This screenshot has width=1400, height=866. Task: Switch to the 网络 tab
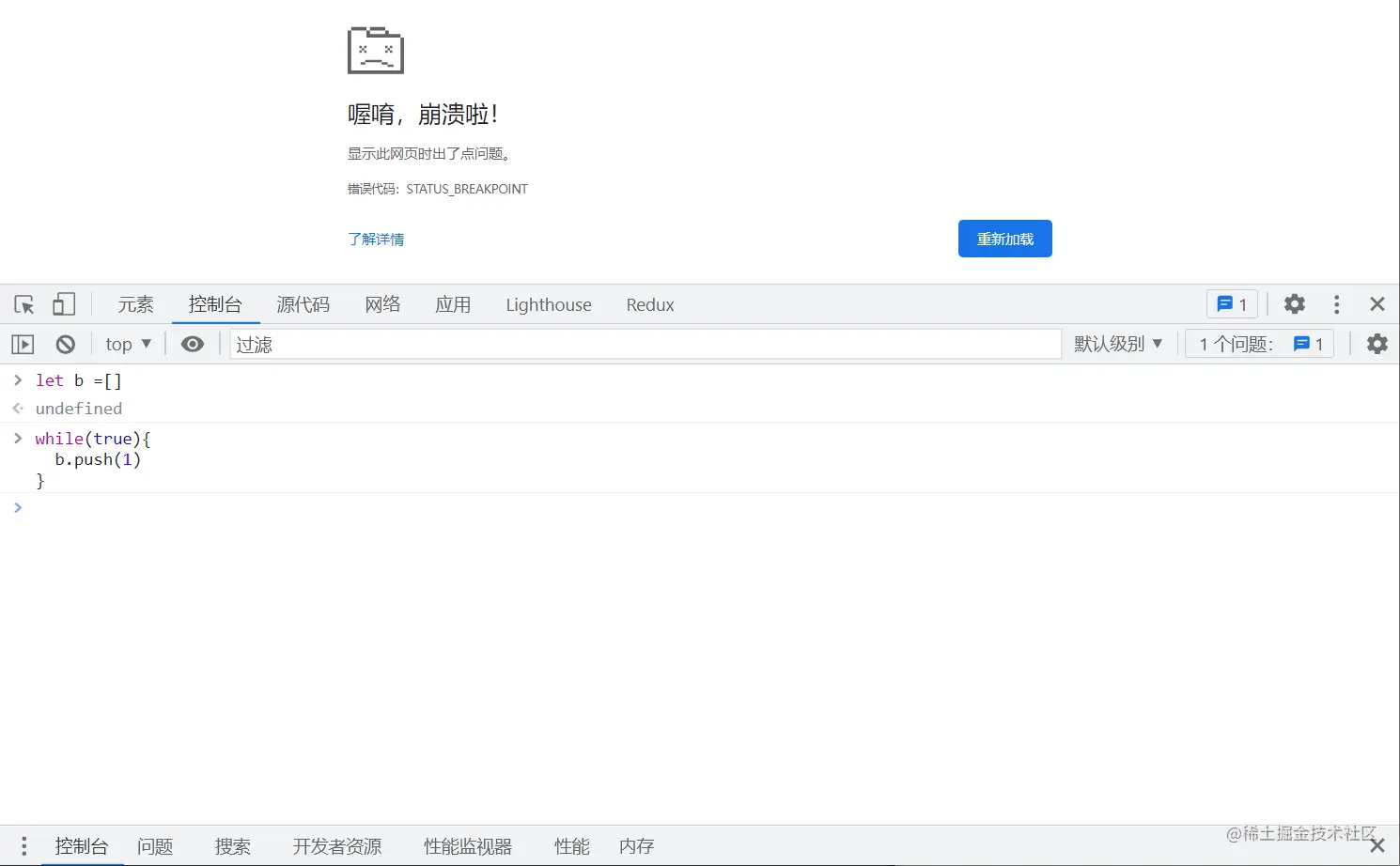click(382, 304)
